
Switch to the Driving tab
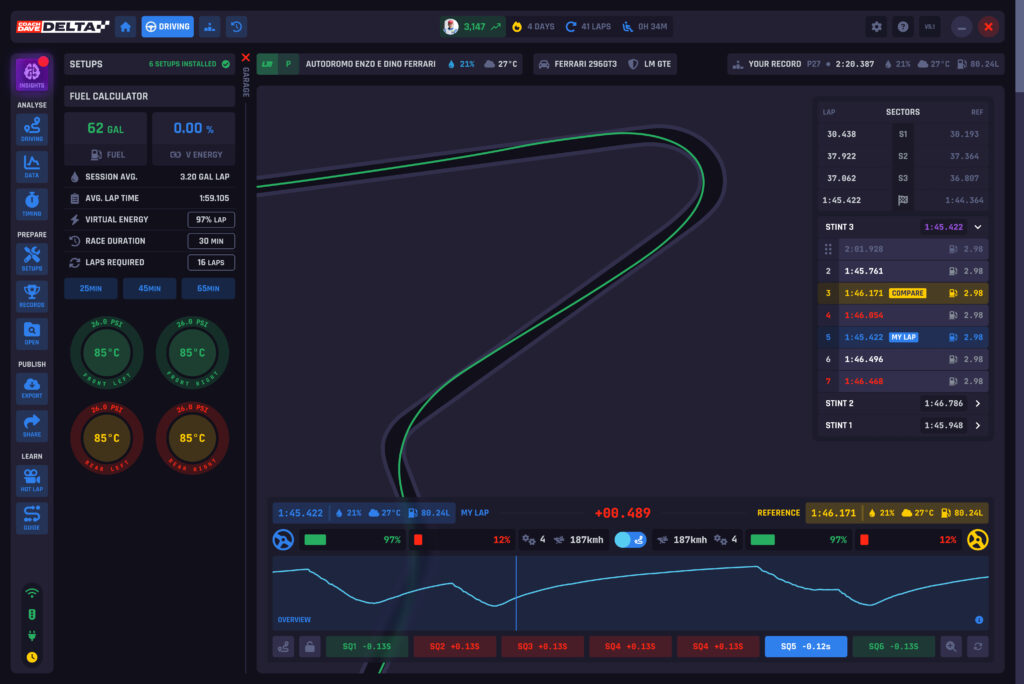coord(167,27)
